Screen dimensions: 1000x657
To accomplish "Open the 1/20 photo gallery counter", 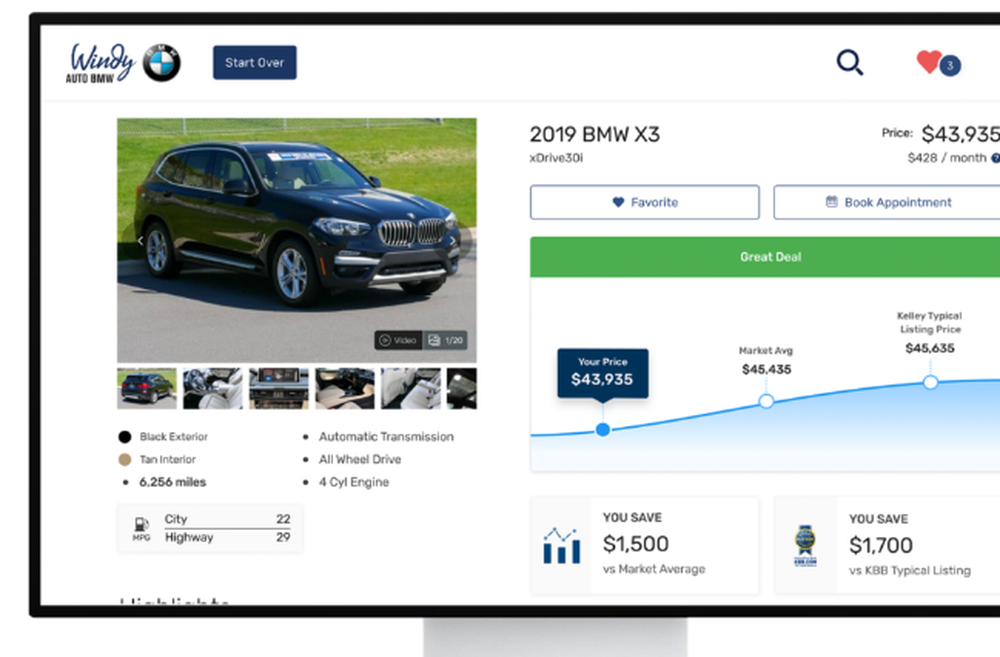I will pos(445,340).
